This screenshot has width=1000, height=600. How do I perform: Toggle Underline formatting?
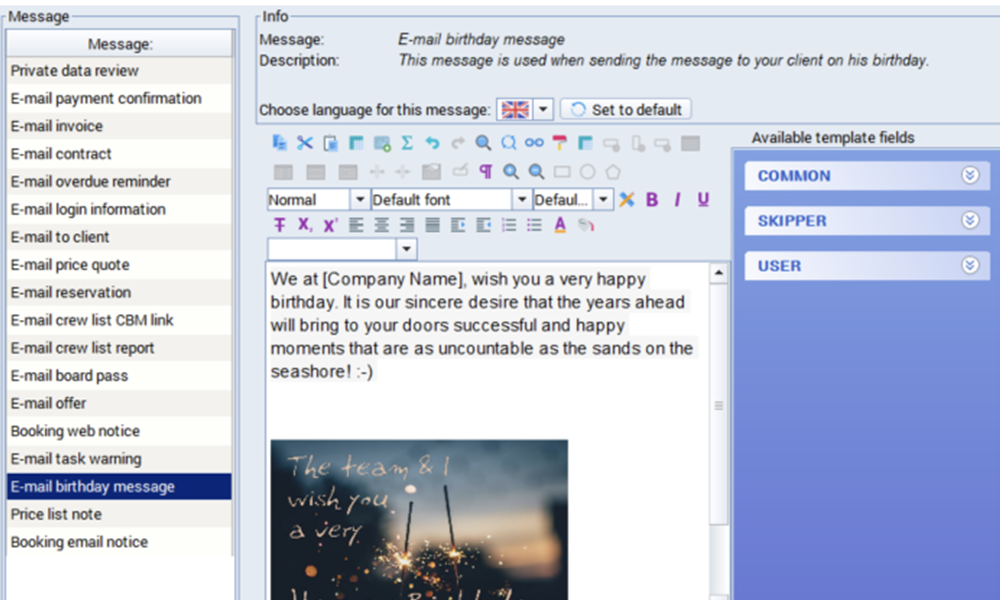703,199
